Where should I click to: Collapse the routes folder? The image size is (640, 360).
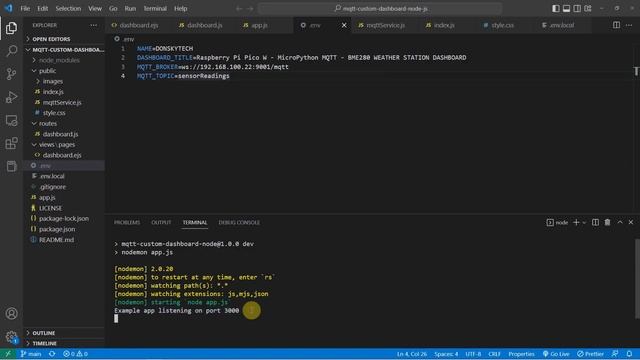pos(64,123)
